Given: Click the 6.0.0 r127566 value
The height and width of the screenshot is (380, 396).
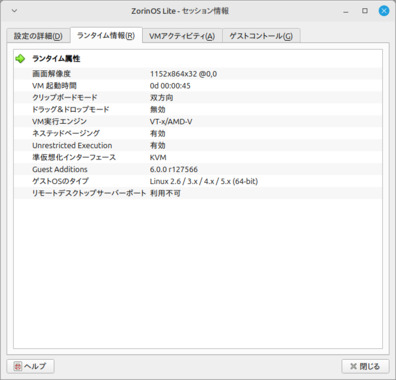Looking at the screenshot, I should tap(174, 169).
